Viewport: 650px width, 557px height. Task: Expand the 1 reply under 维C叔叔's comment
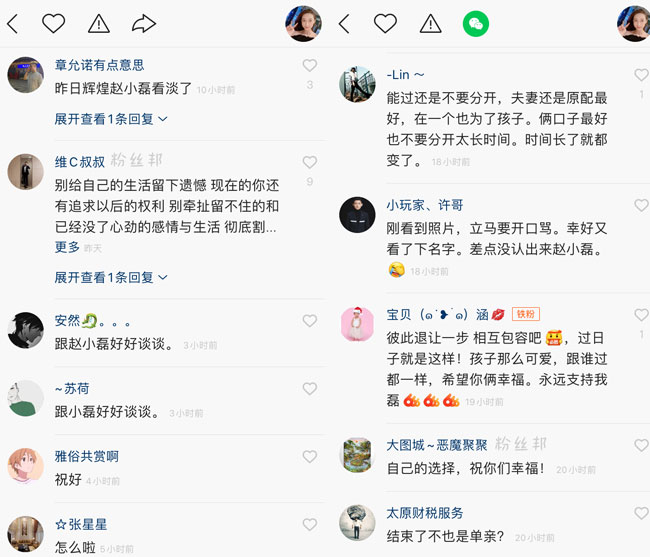(x=111, y=277)
